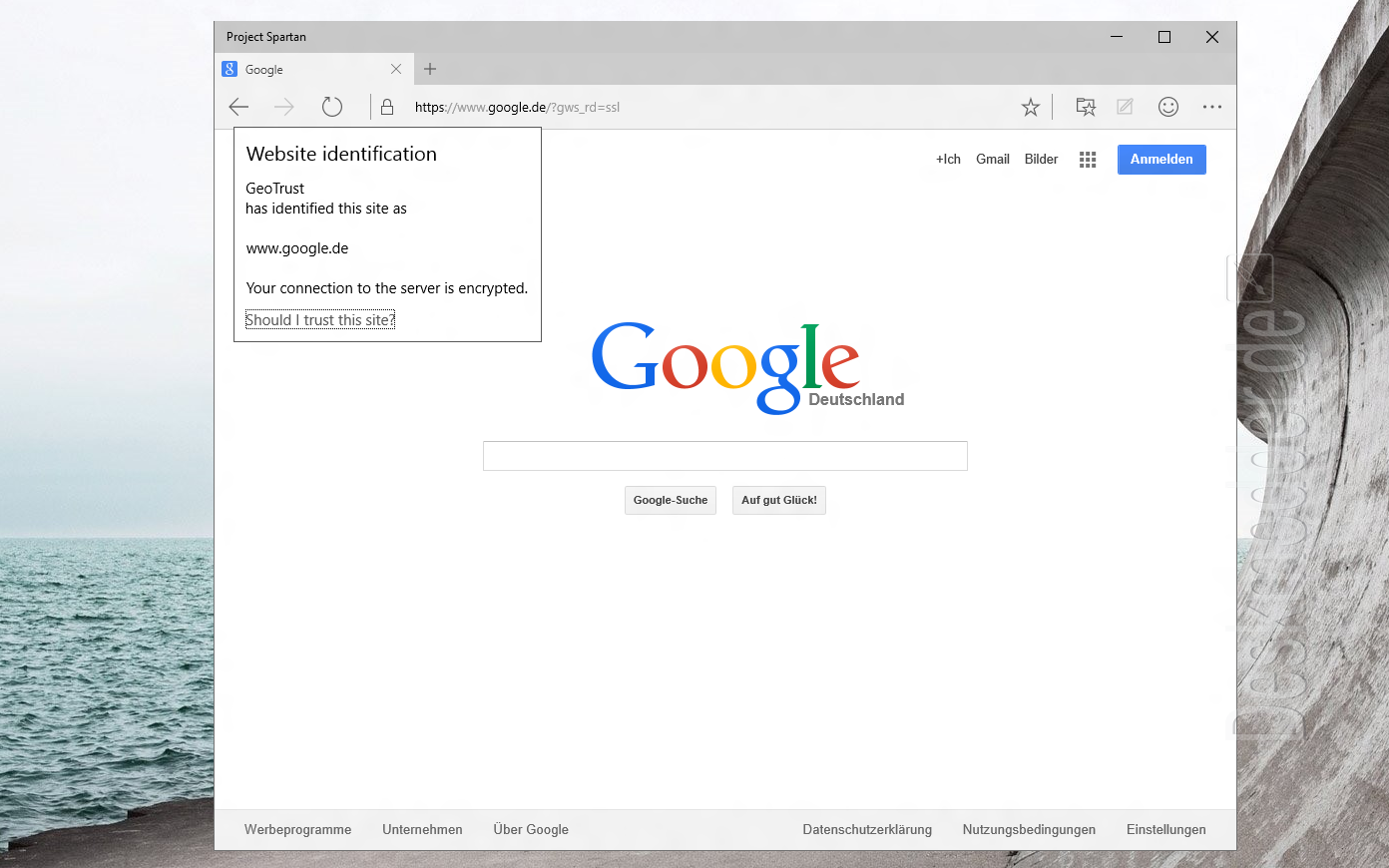The width and height of the screenshot is (1389, 868).
Task: Select the Google tab
Action: coord(312,69)
